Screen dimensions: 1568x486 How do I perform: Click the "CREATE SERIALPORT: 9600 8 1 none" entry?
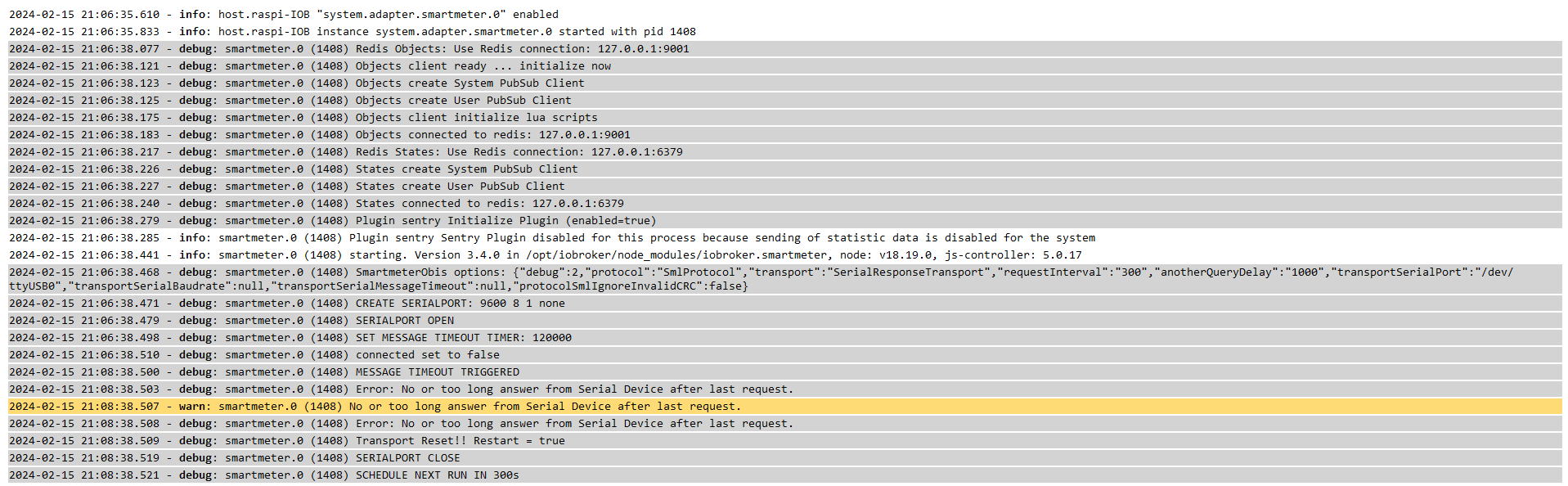tap(460, 304)
